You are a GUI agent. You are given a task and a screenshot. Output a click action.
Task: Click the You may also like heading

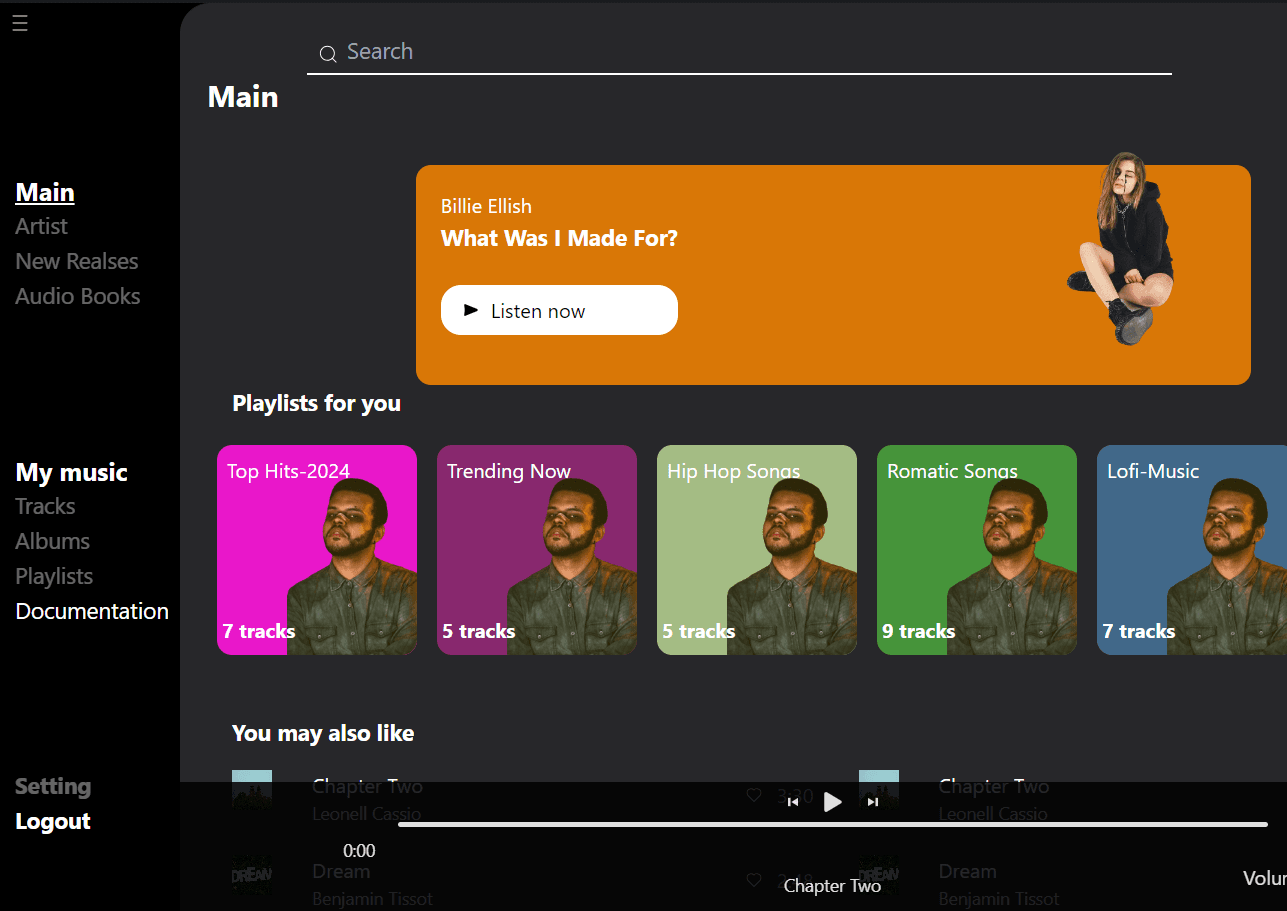click(323, 734)
